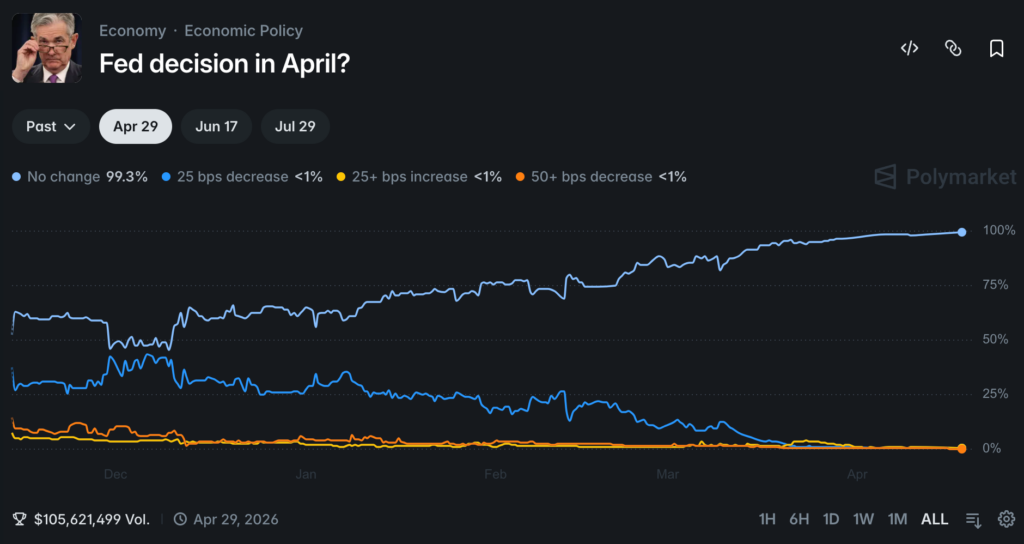Screen dimensions: 1024x544
Task: Toggle the 50+ bps decrease series
Action: [x=600, y=177]
